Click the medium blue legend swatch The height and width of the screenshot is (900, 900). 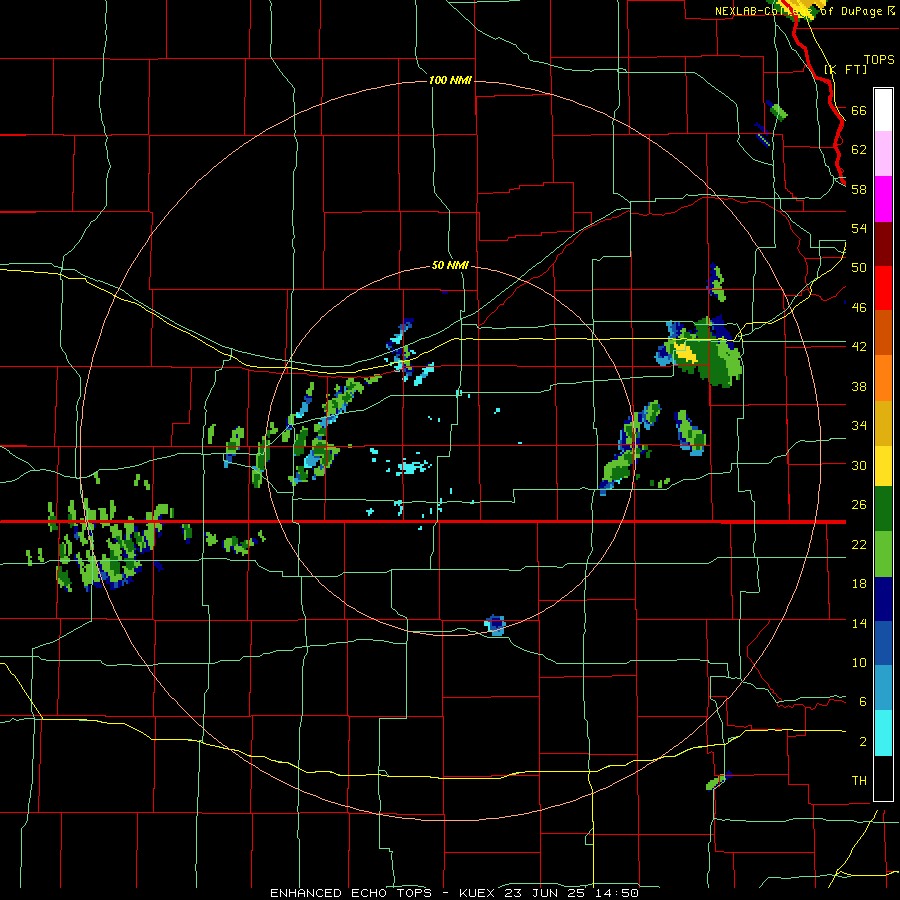pos(883,643)
